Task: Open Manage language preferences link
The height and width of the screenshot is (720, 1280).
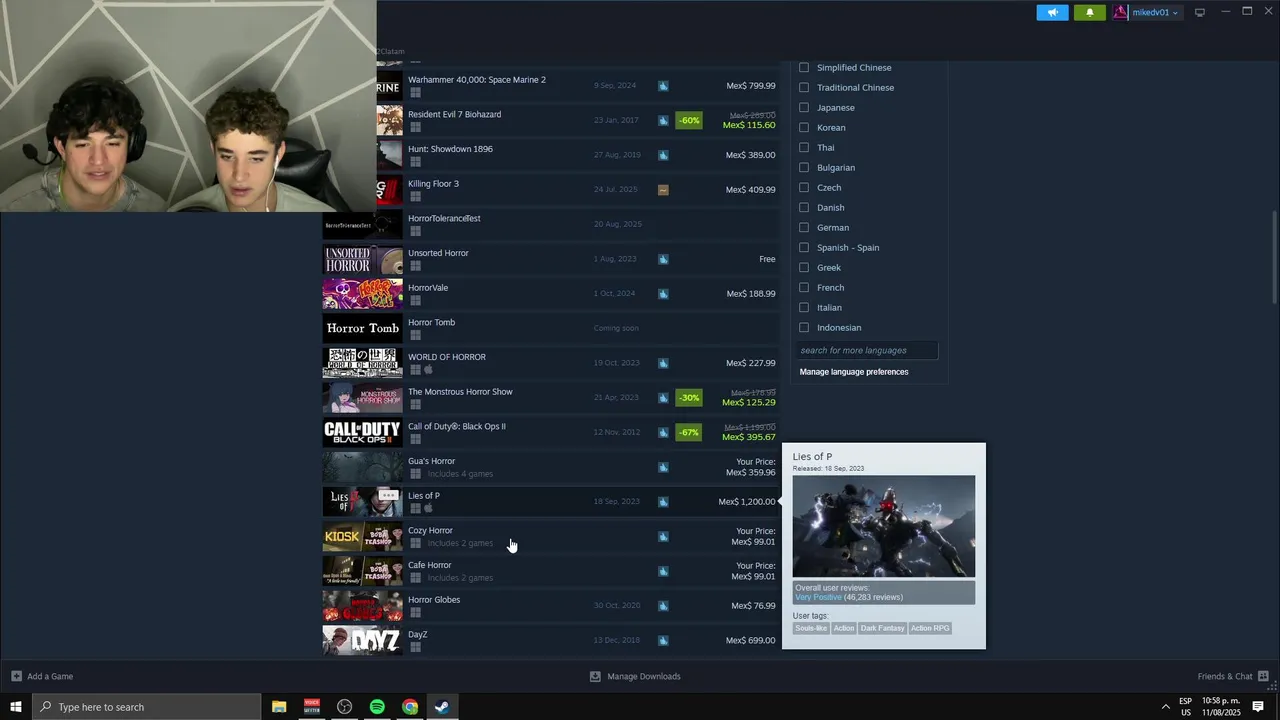Action: tap(854, 372)
